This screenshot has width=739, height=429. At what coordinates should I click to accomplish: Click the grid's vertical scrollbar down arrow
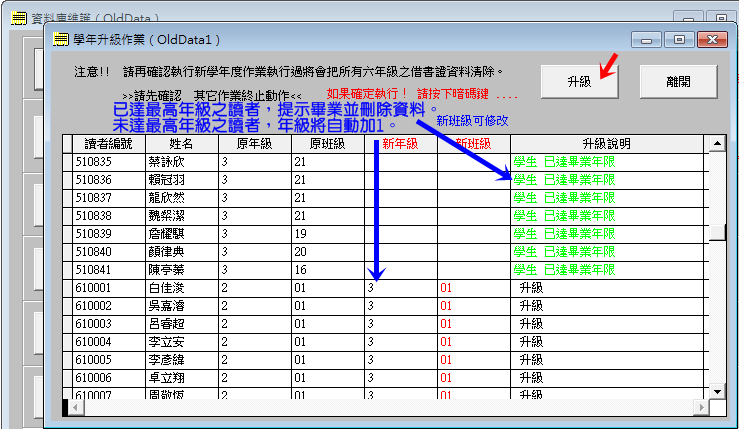coord(717,391)
